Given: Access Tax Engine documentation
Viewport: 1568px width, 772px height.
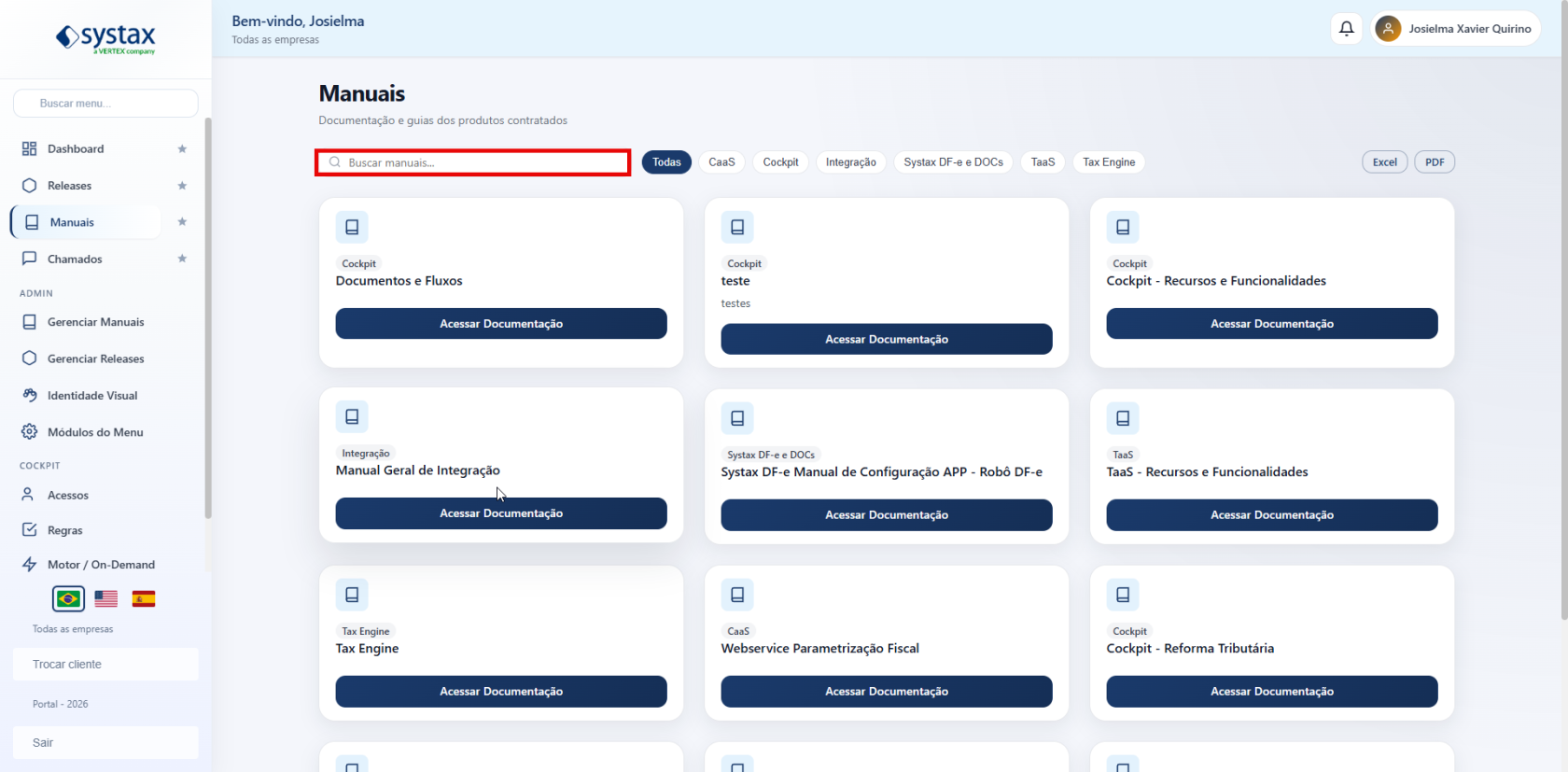Looking at the screenshot, I should pyautogui.click(x=501, y=692).
